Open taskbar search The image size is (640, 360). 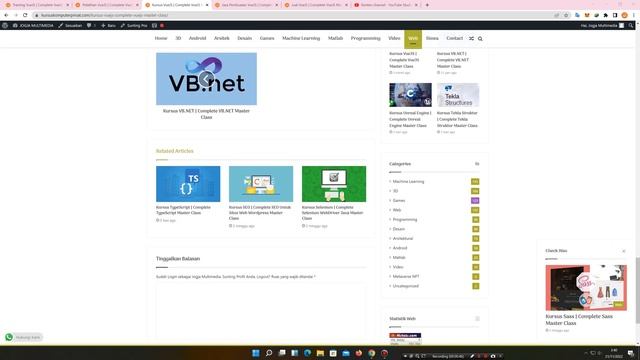click(269, 353)
